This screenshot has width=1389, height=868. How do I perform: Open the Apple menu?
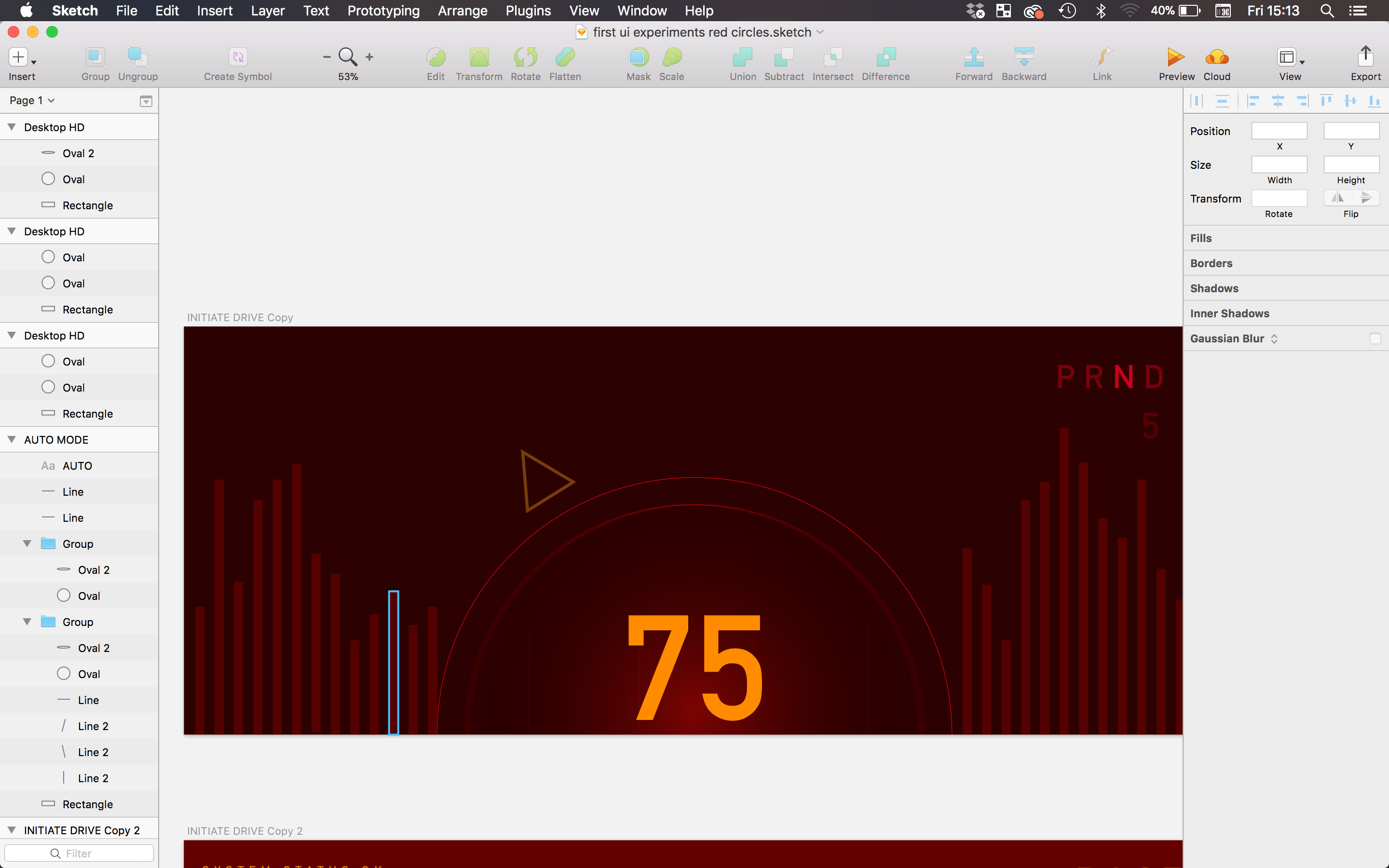pyautogui.click(x=26, y=10)
